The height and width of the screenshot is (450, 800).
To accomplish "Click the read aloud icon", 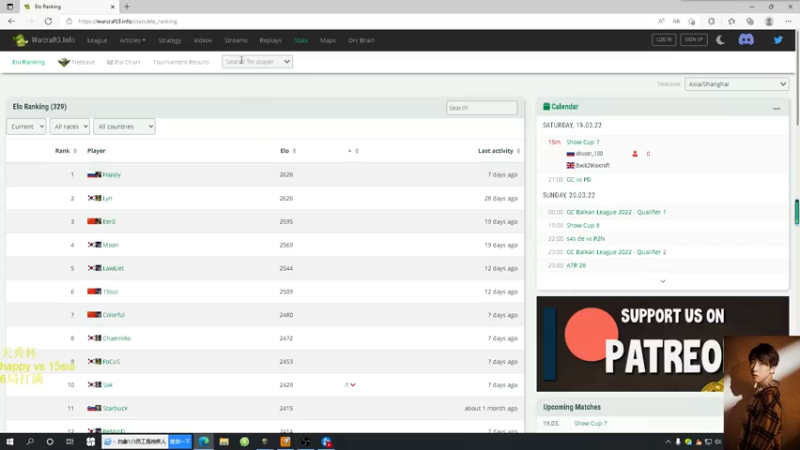I will [661, 21].
